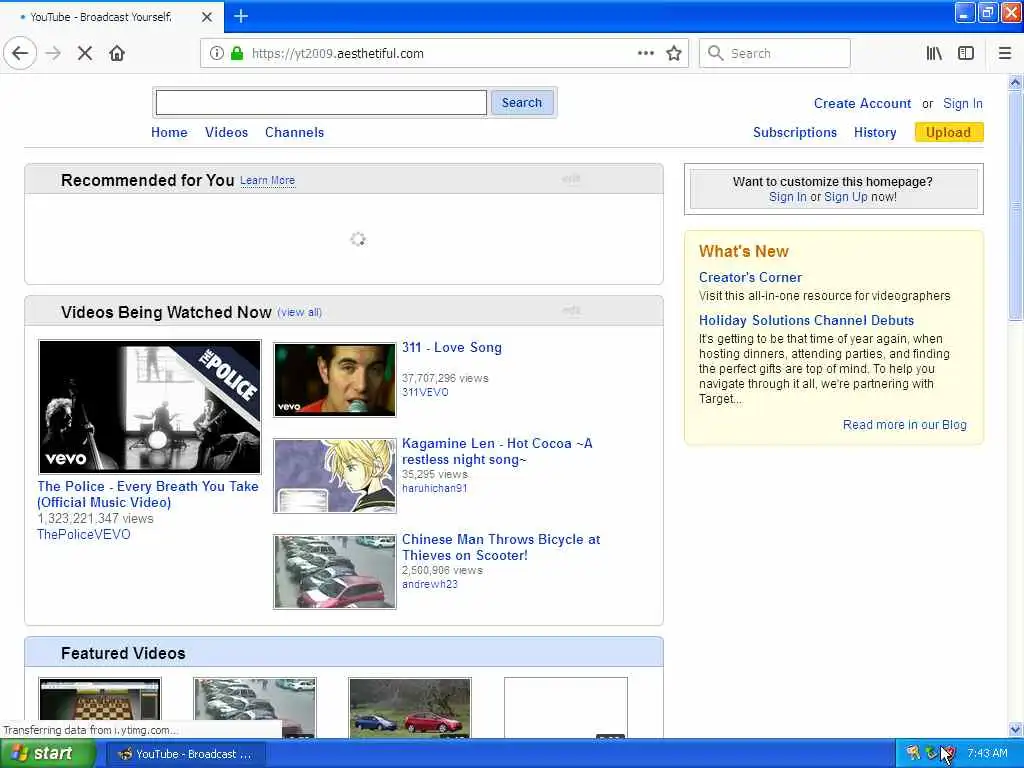This screenshot has height=768, width=1024.
Task: Click the vertical scrollbar thumb
Action: [1015, 206]
